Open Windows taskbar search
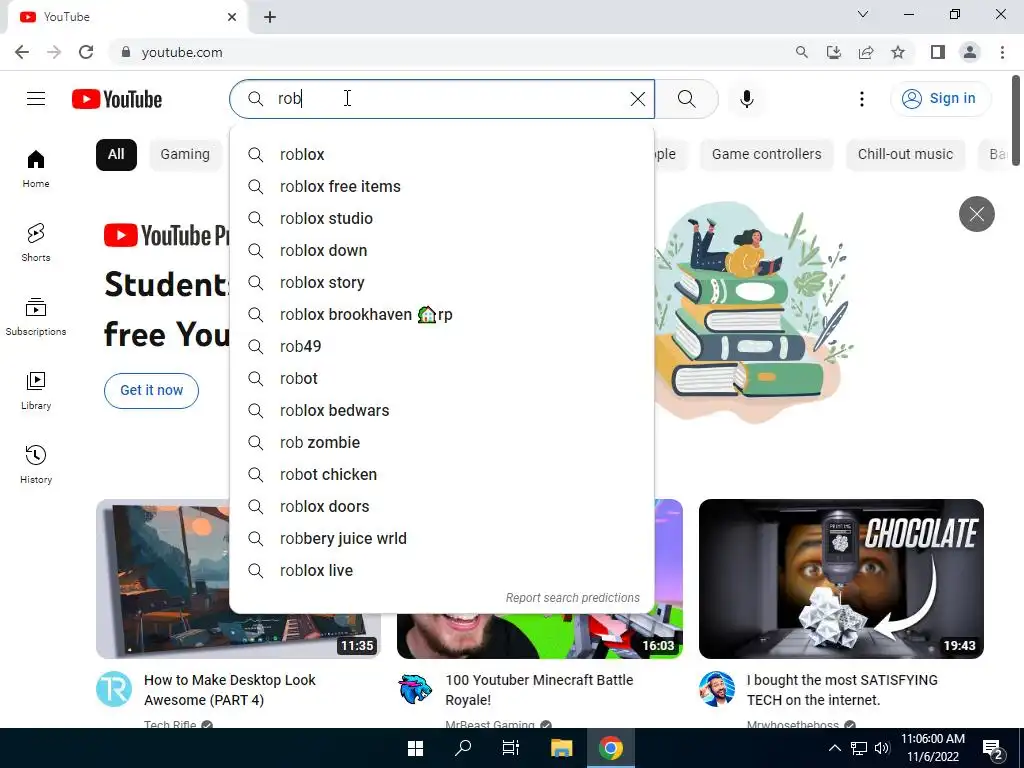Image resolution: width=1024 pixels, height=768 pixels. (x=463, y=748)
